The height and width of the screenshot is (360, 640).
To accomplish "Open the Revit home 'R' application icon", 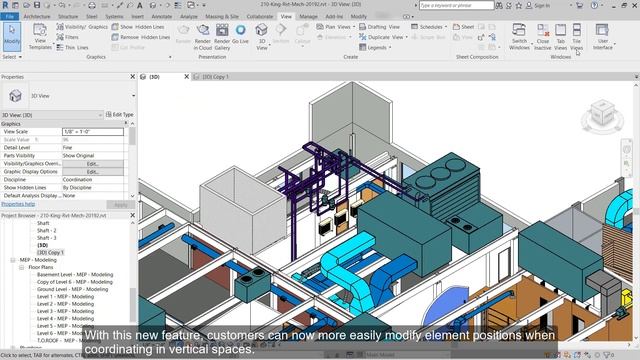I will click(5, 5).
